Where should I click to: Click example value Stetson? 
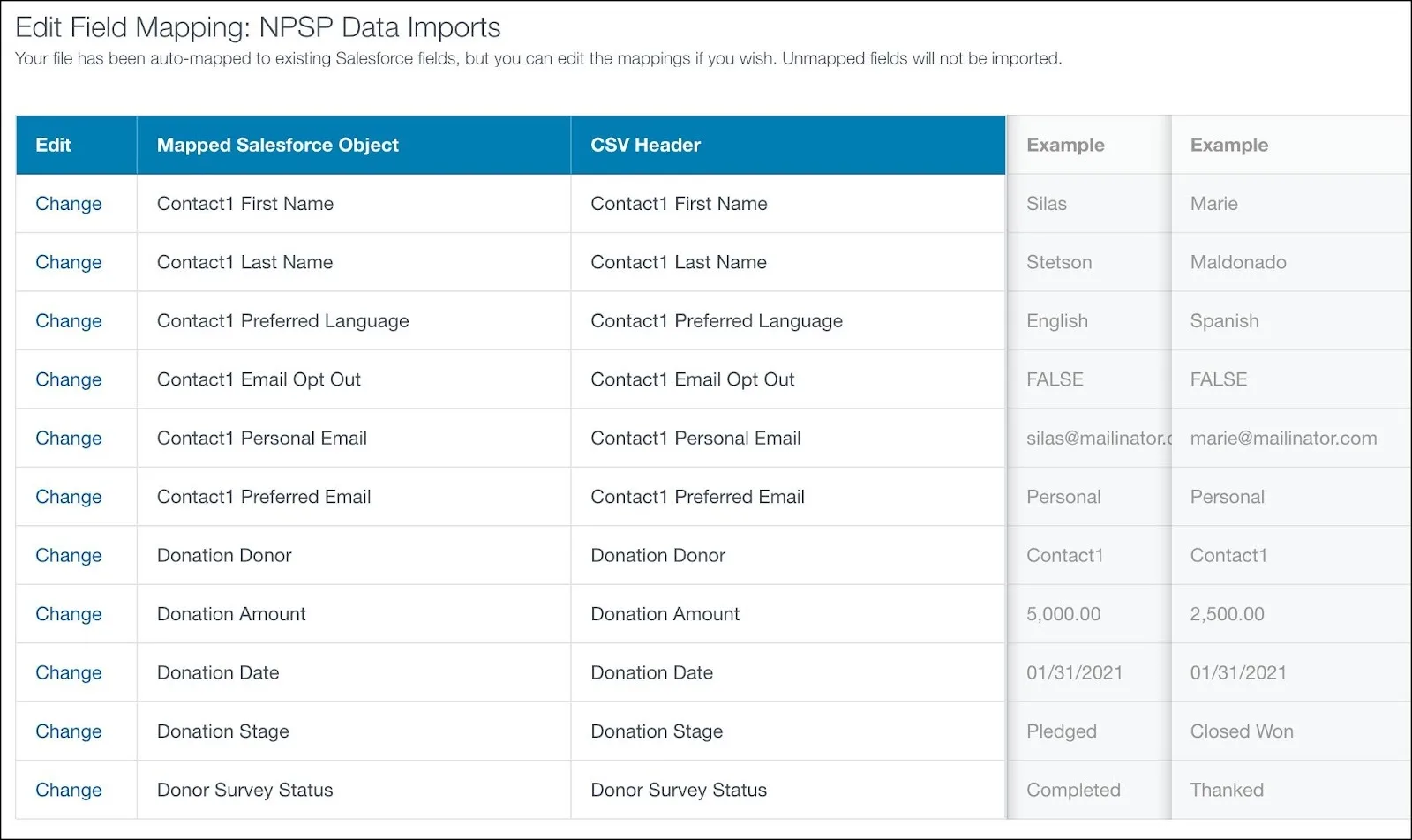(x=1059, y=262)
